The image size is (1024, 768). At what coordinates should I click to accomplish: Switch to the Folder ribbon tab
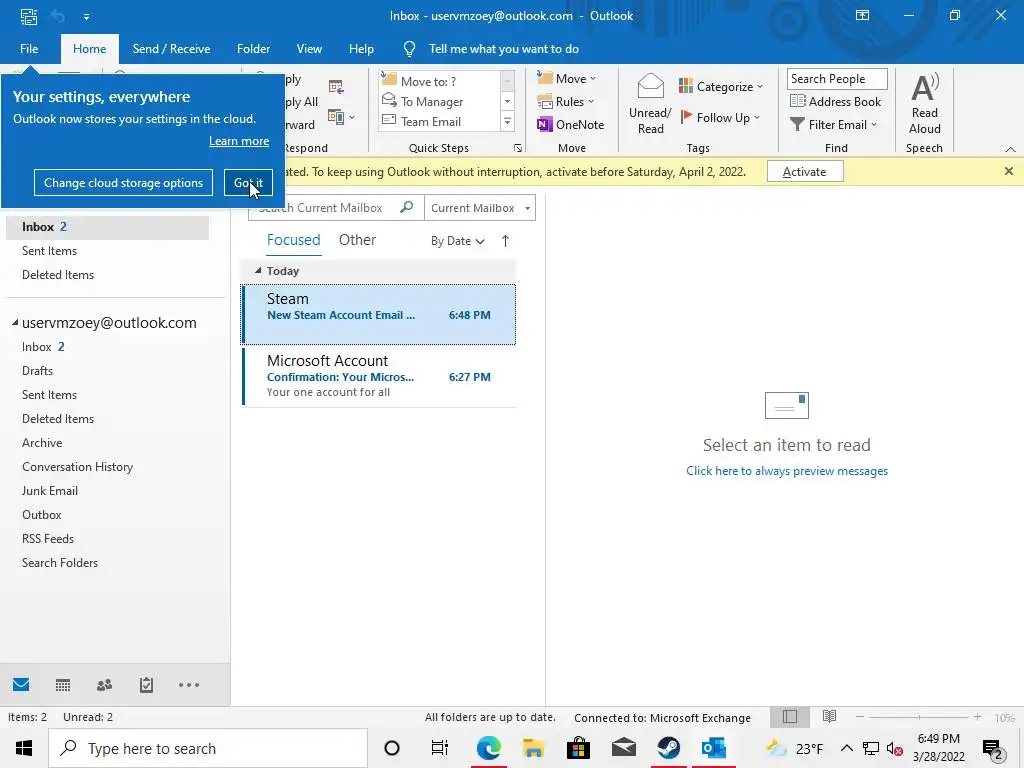point(253,49)
